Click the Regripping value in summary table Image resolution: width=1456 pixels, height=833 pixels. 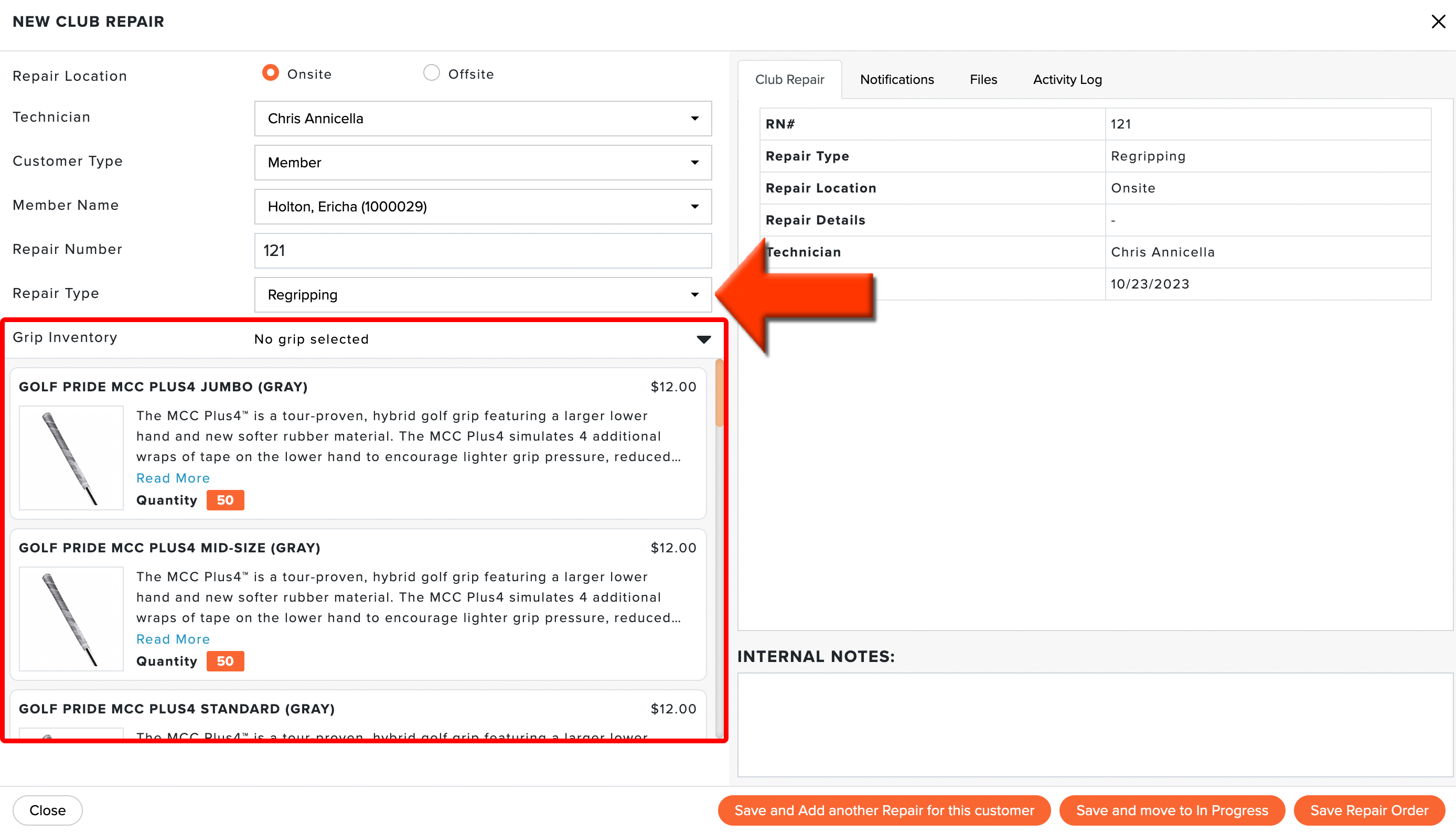pyautogui.click(x=1148, y=156)
